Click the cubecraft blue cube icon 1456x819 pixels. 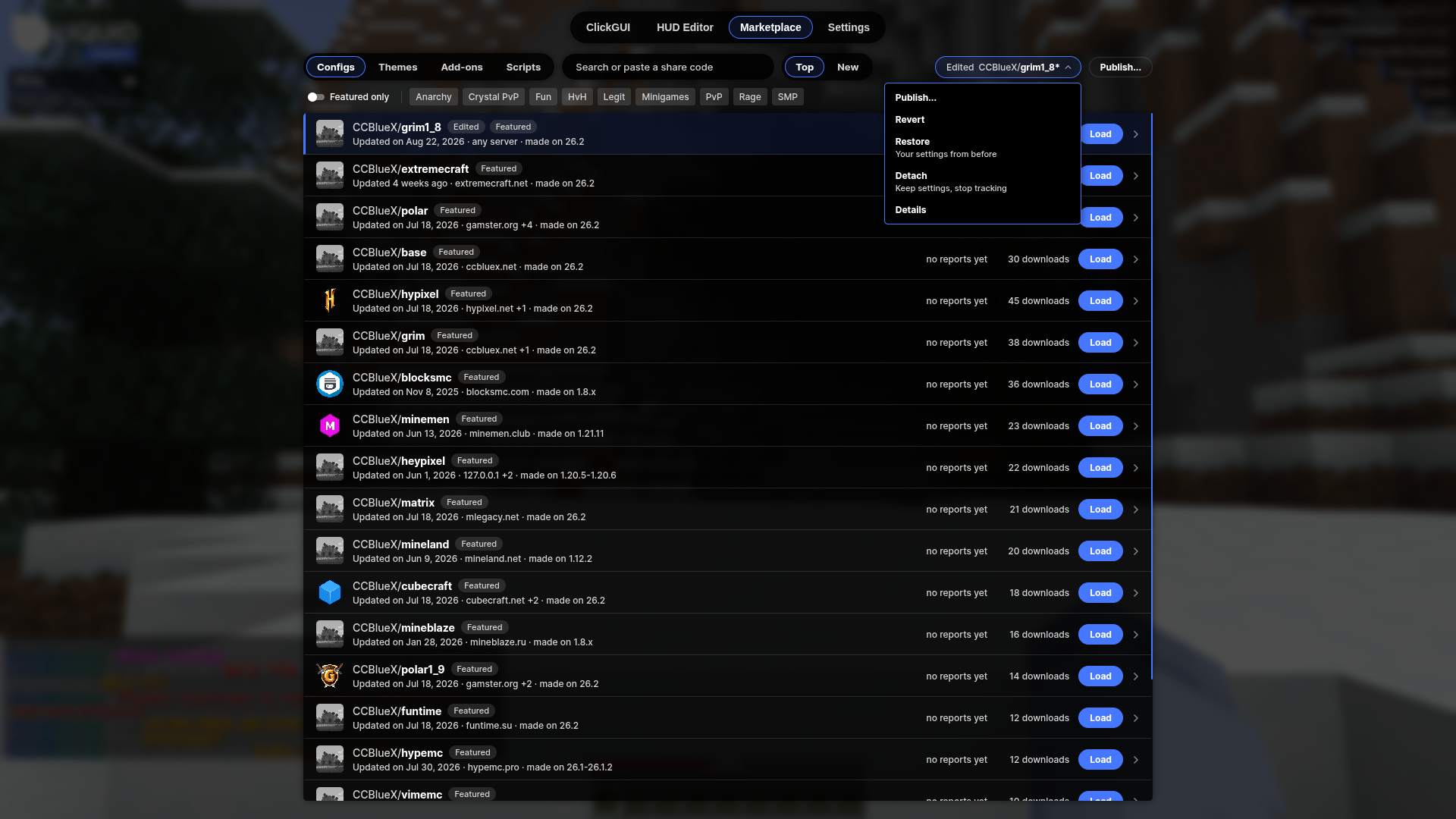pos(330,592)
